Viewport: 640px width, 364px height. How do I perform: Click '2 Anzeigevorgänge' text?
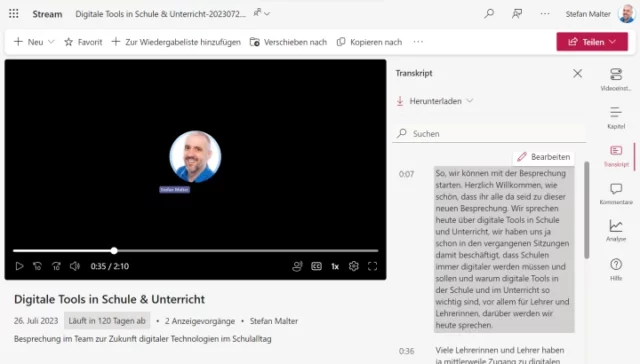pos(200,321)
